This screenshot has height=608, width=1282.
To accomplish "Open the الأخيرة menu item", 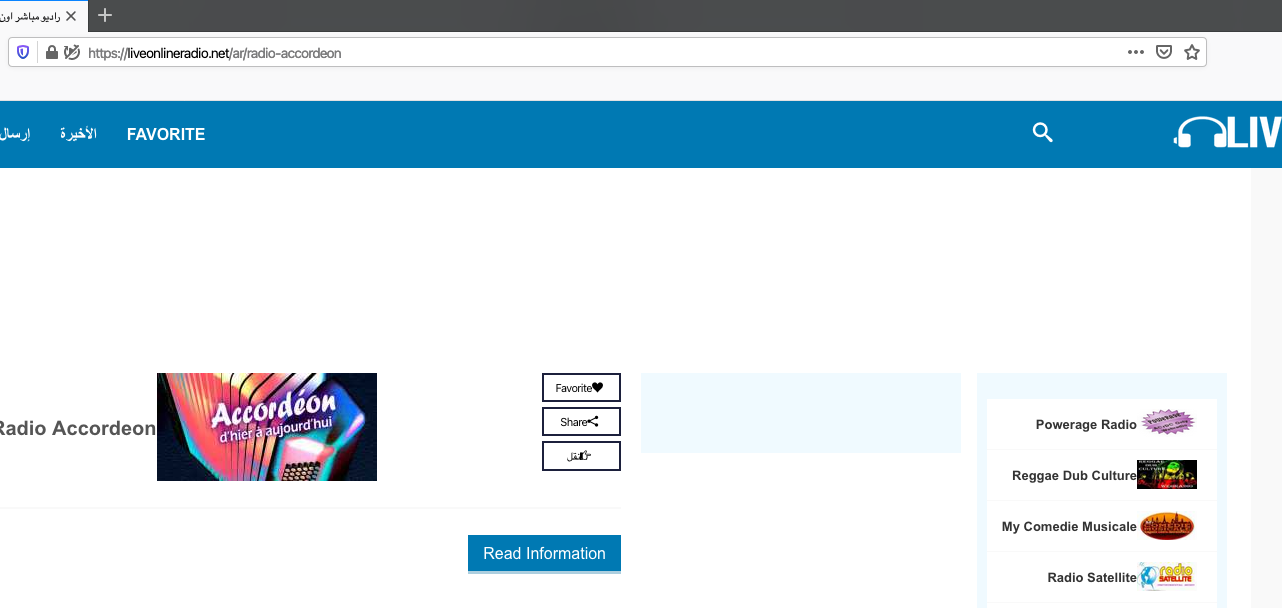I will 78,134.
